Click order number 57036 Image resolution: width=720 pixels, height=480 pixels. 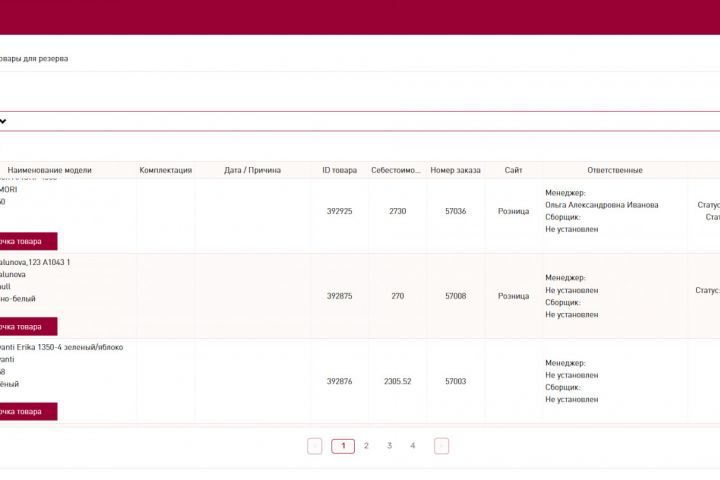[x=456, y=211]
